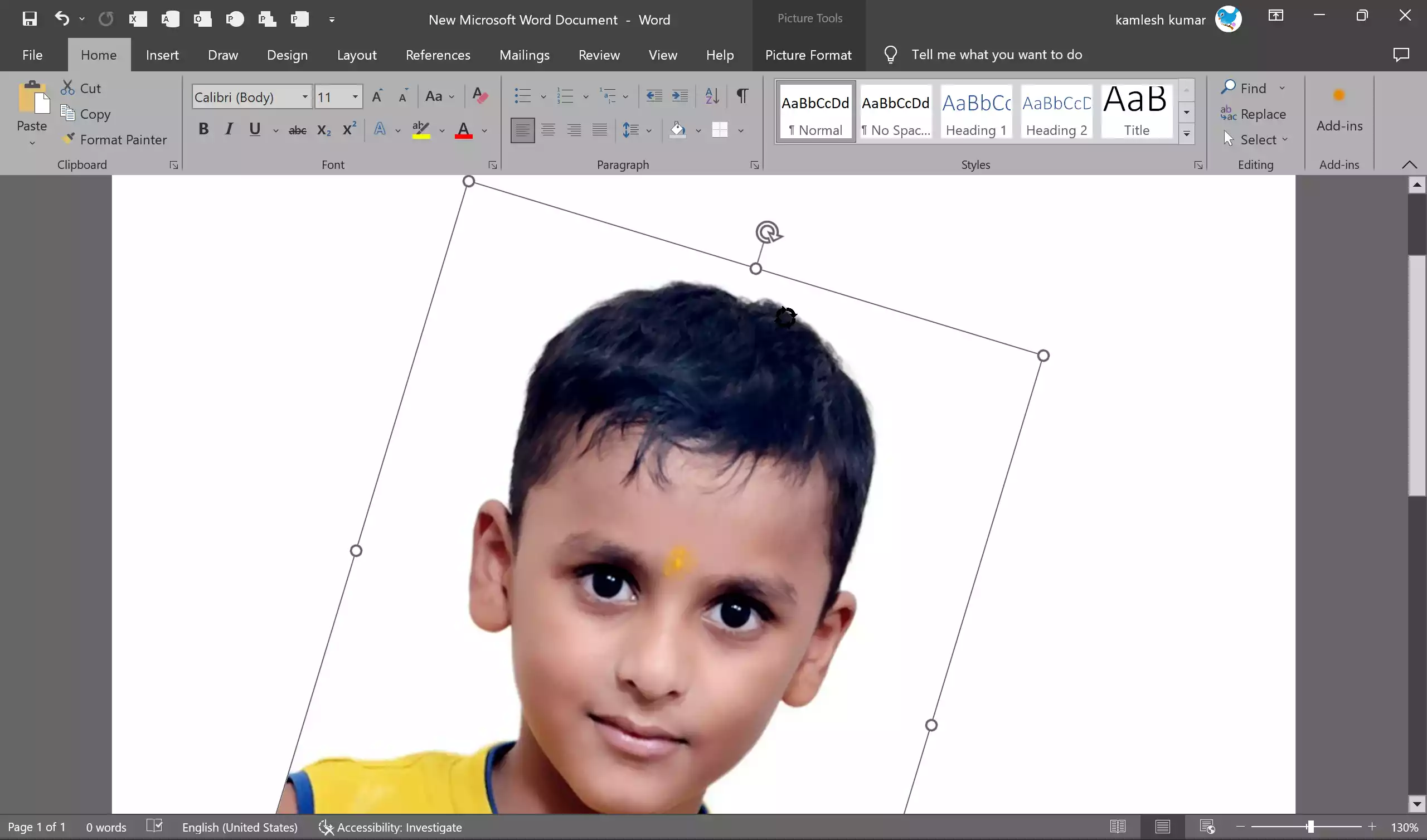Click the Increase Indent icon
Screen dimensions: 1427x840
click(679, 96)
